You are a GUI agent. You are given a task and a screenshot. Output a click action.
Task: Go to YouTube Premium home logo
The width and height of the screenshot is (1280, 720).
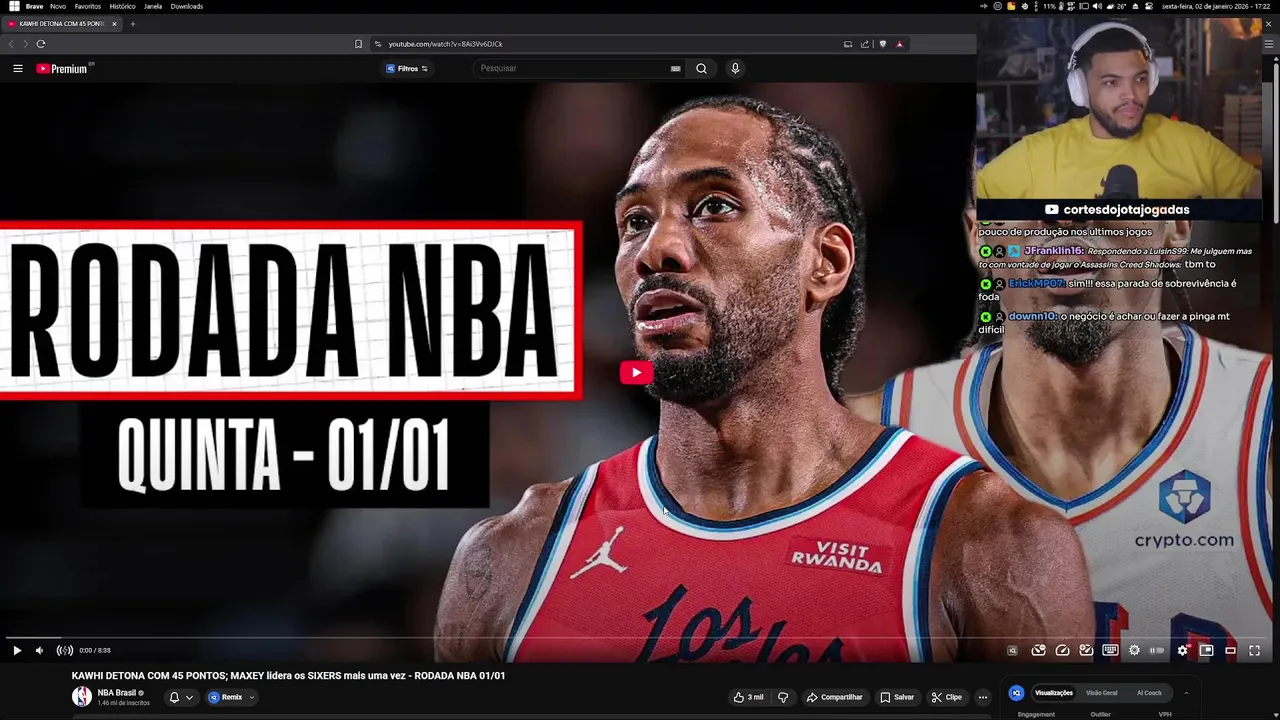[x=65, y=68]
